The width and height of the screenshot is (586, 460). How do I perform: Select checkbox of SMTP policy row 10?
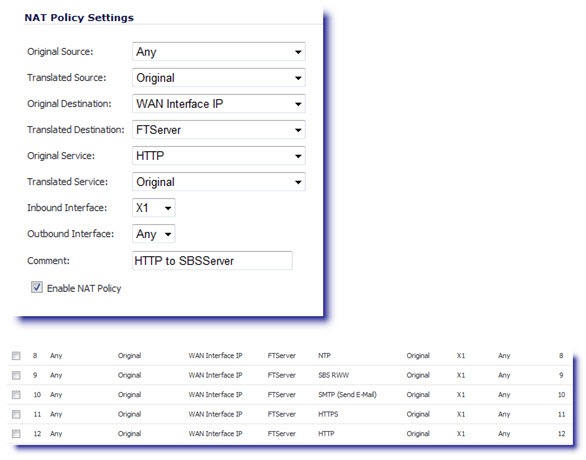tap(16, 395)
